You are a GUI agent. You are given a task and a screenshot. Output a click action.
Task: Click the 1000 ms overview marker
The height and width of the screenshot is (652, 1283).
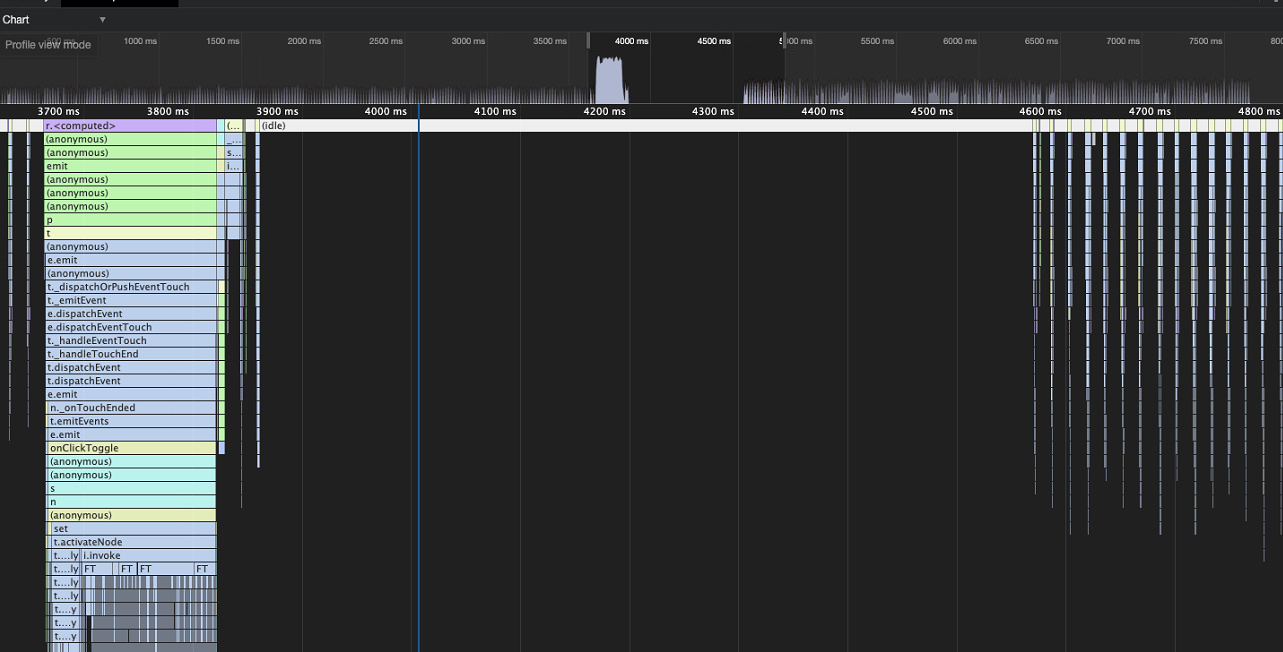tap(140, 41)
